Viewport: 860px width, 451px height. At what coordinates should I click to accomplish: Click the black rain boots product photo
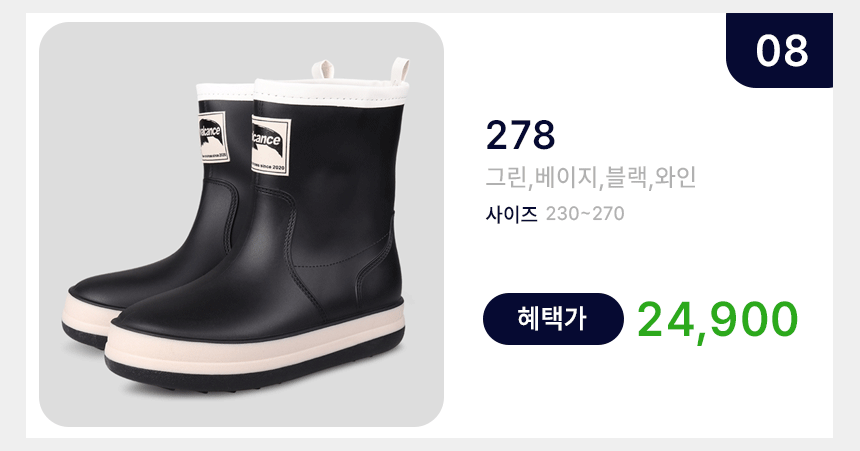[x=241, y=224]
